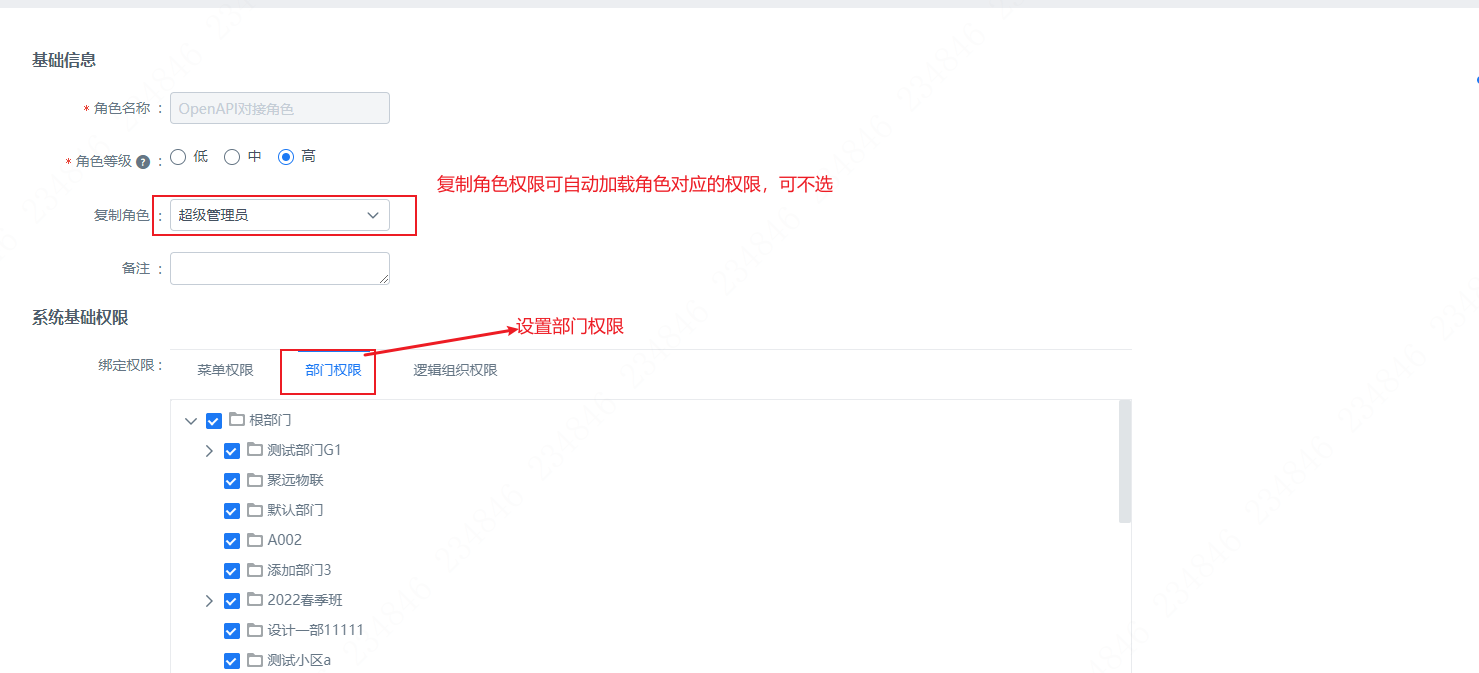Image resolution: width=1479 pixels, height=673 pixels.
Task: Click the folder icon beside 默认部门
Action: click(255, 510)
